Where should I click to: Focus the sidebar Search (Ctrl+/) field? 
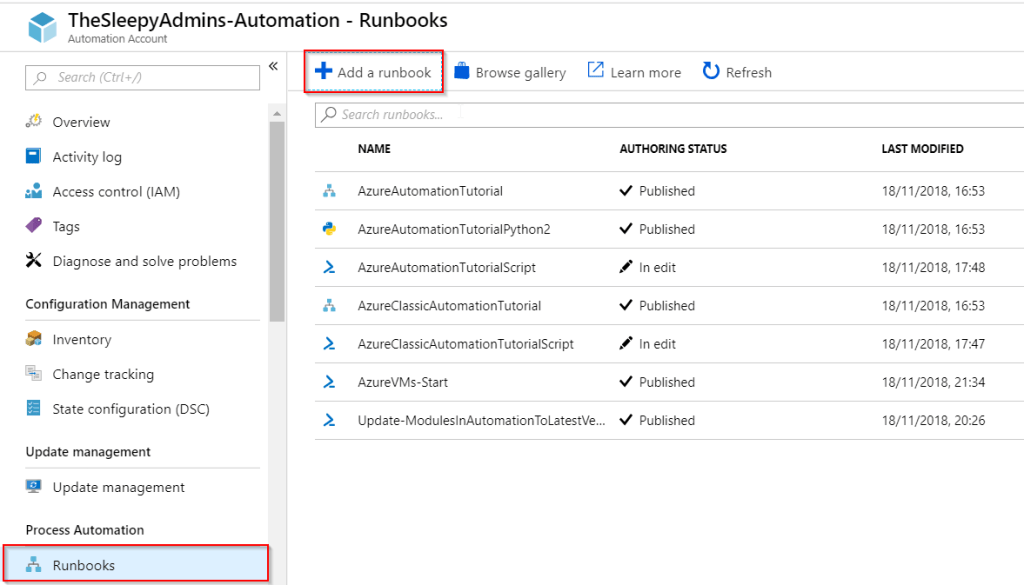[142, 77]
